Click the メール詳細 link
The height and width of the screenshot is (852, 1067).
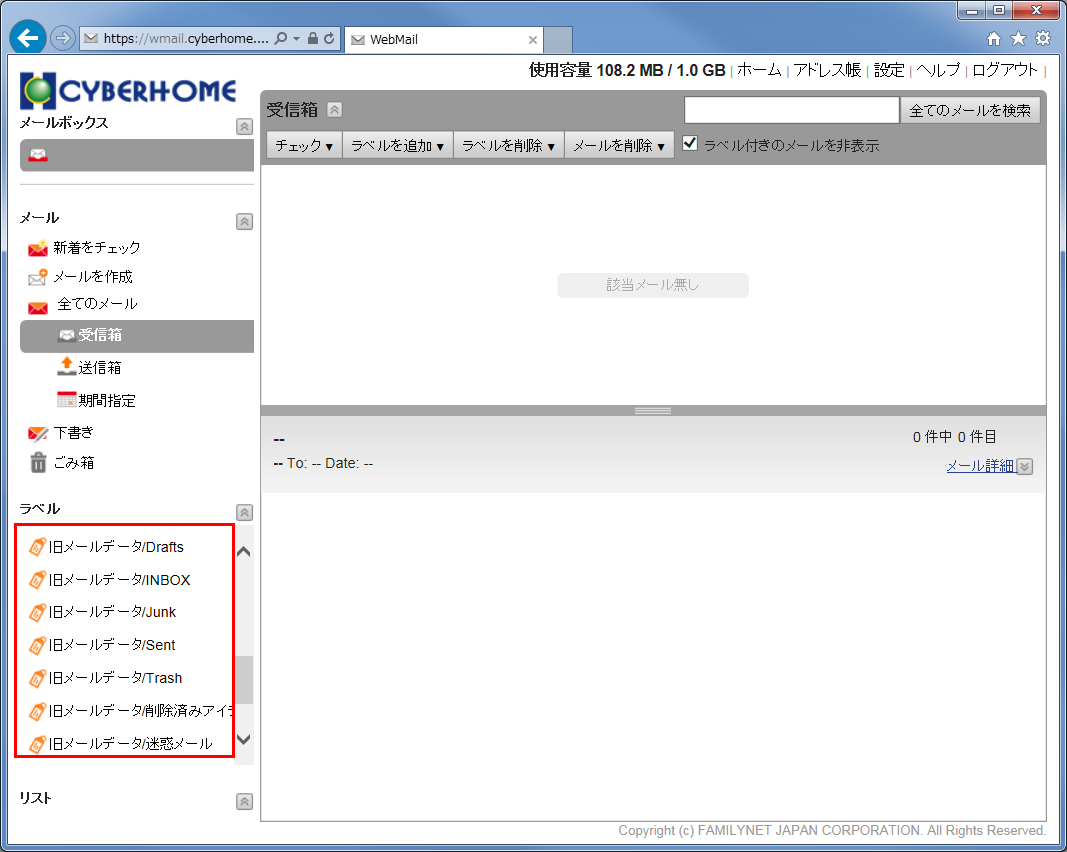point(979,466)
